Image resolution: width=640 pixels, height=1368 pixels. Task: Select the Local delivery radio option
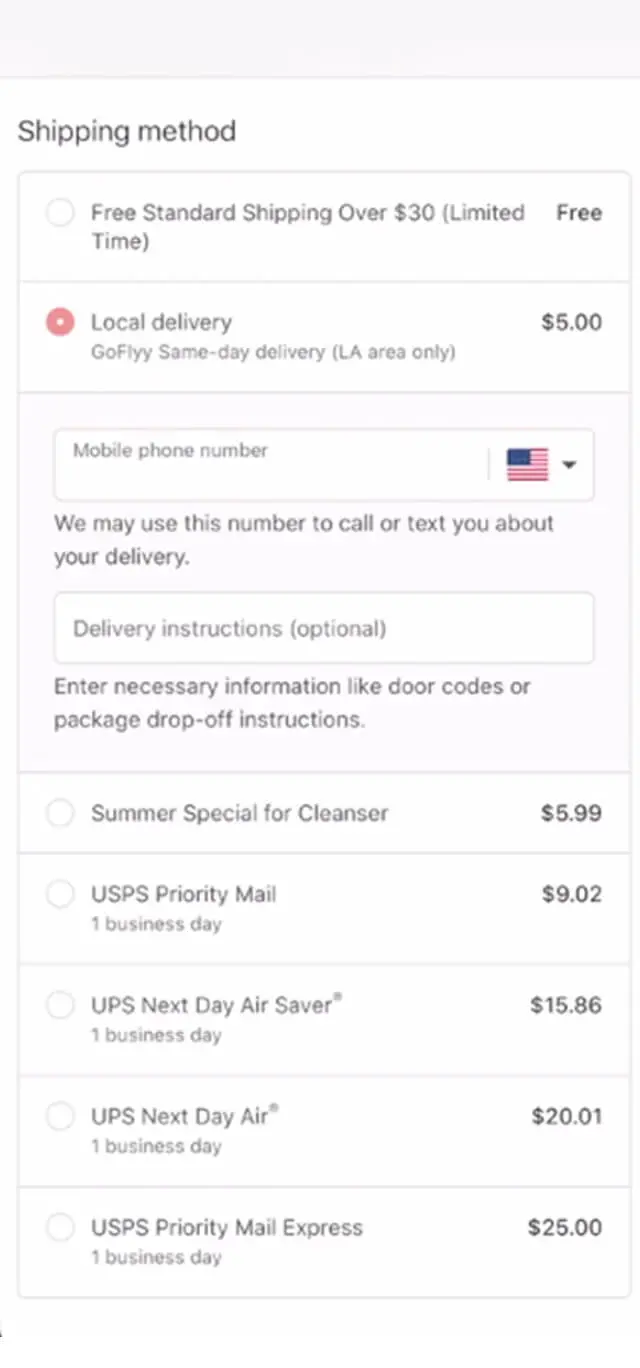(60, 322)
